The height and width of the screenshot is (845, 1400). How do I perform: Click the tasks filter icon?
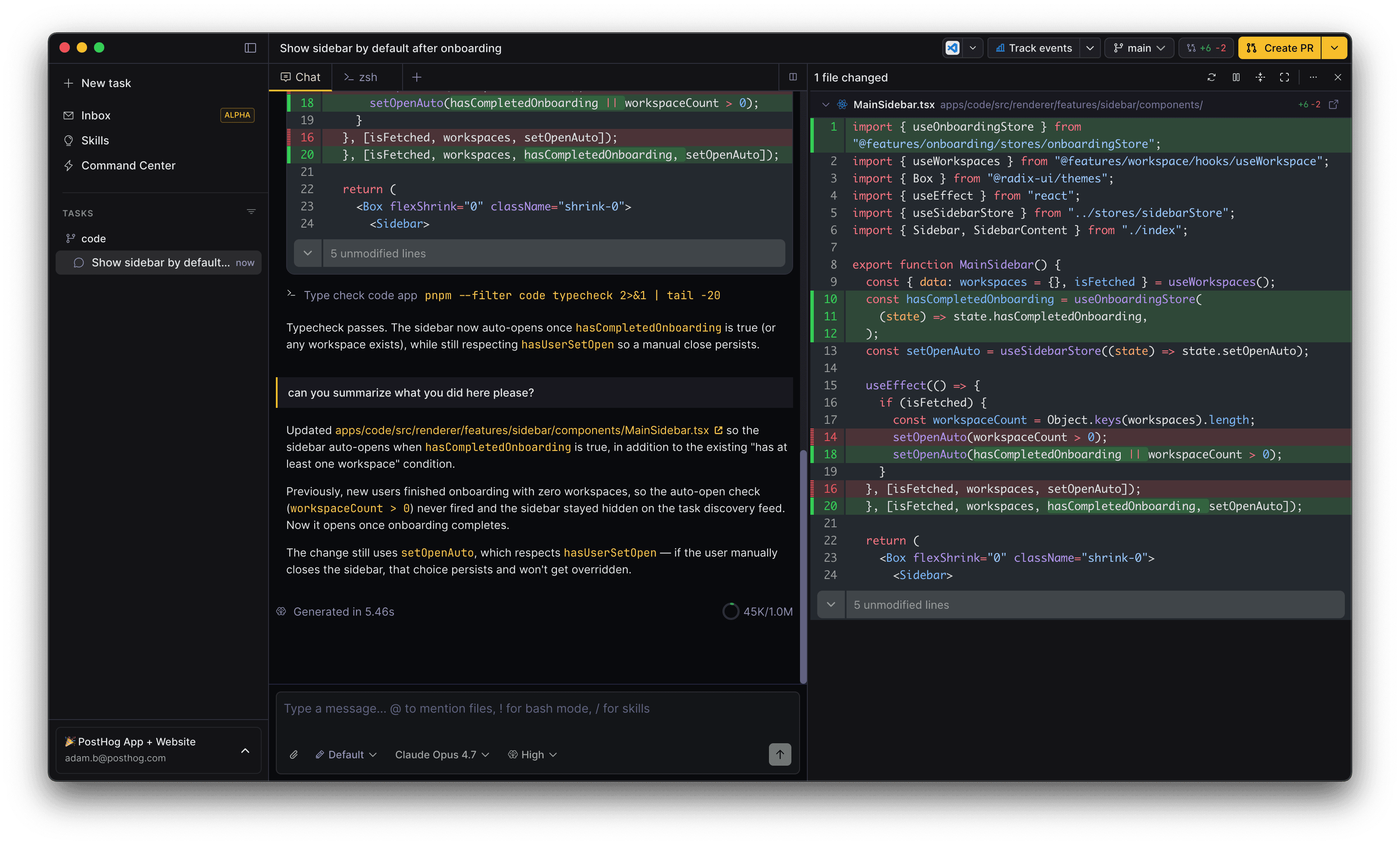pos(251,212)
